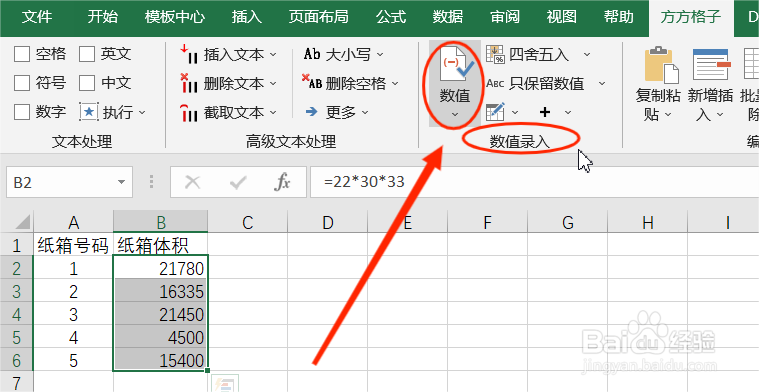This screenshot has height=392, width=759.
Task: Click the 新增插入 icon
Action: 711,64
